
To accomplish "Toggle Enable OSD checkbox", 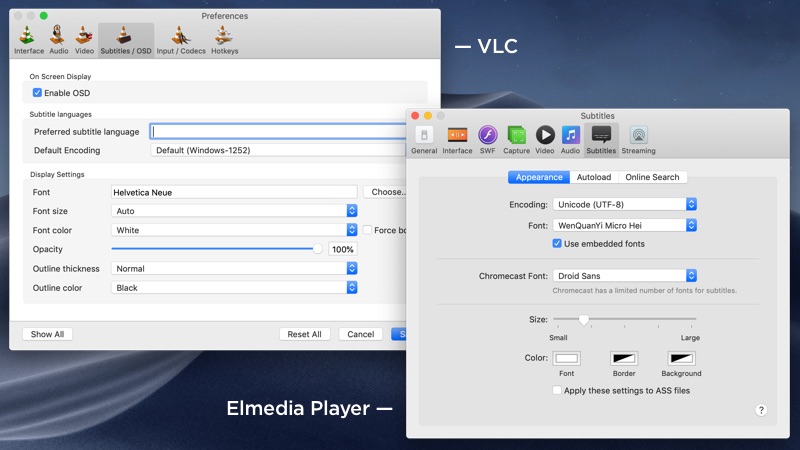I will click(x=37, y=93).
